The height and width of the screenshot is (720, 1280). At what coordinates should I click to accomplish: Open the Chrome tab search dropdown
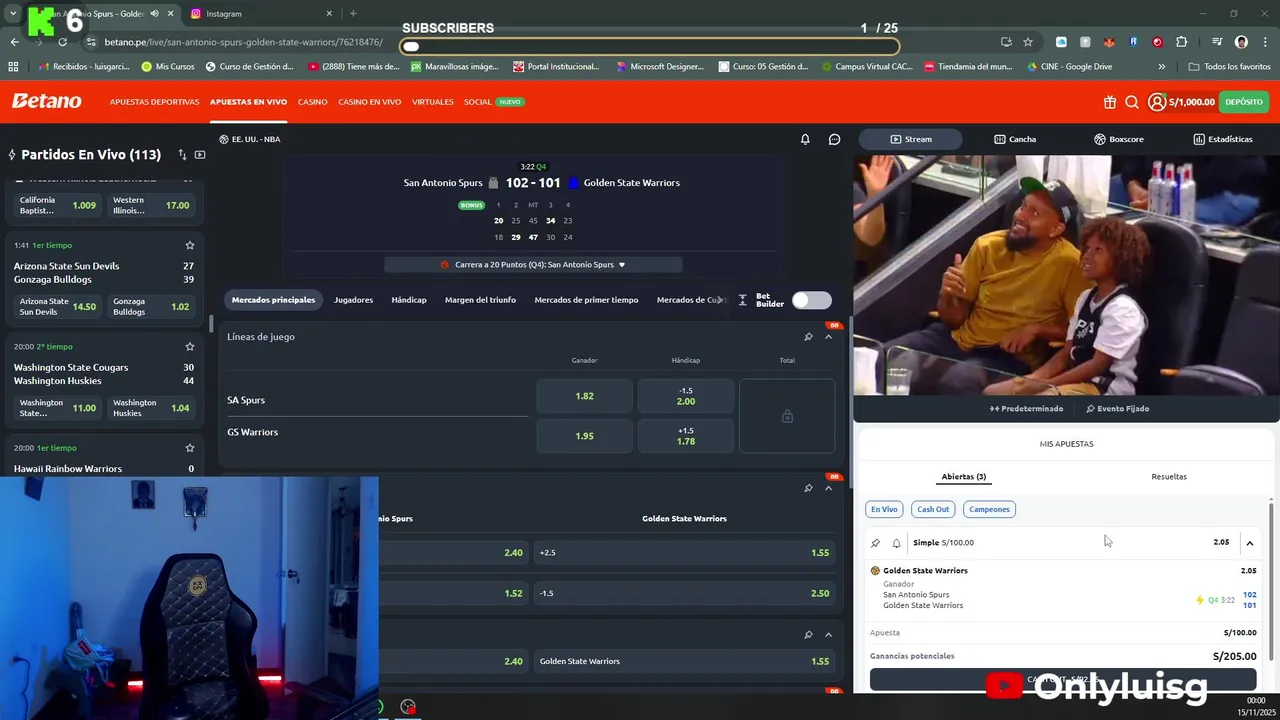[13, 14]
